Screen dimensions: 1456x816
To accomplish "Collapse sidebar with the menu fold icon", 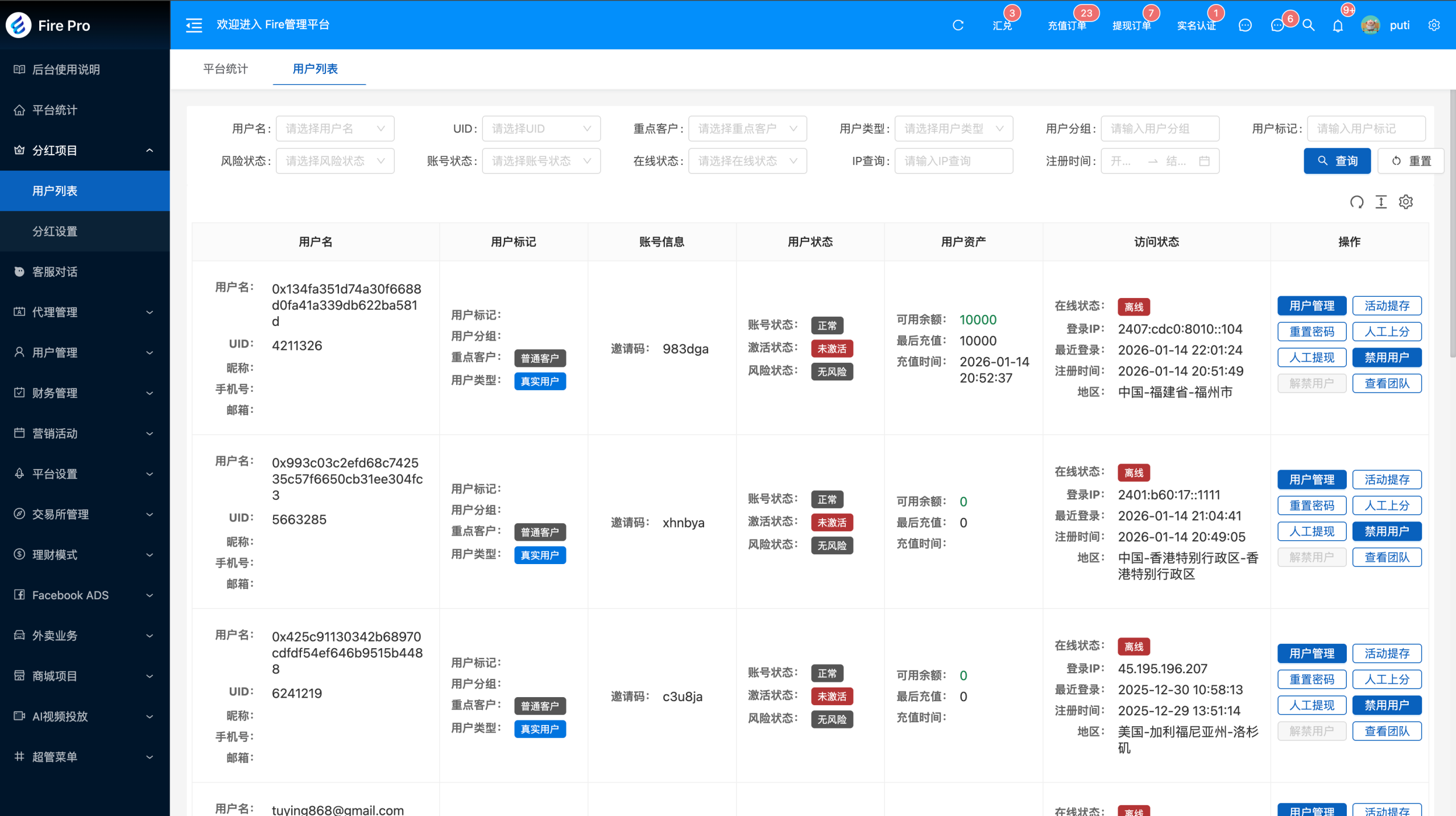I will click(194, 25).
